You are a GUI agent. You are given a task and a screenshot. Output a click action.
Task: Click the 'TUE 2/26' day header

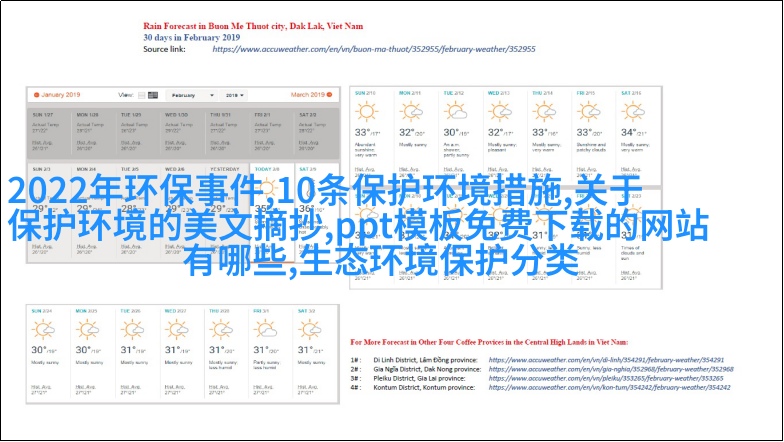pyautogui.click(x=130, y=311)
